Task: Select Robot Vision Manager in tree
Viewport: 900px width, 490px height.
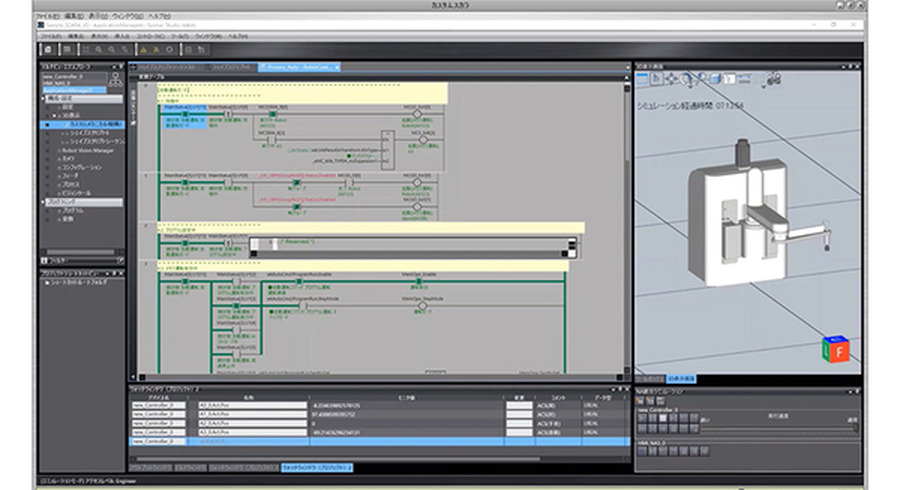Action: tap(88, 149)
